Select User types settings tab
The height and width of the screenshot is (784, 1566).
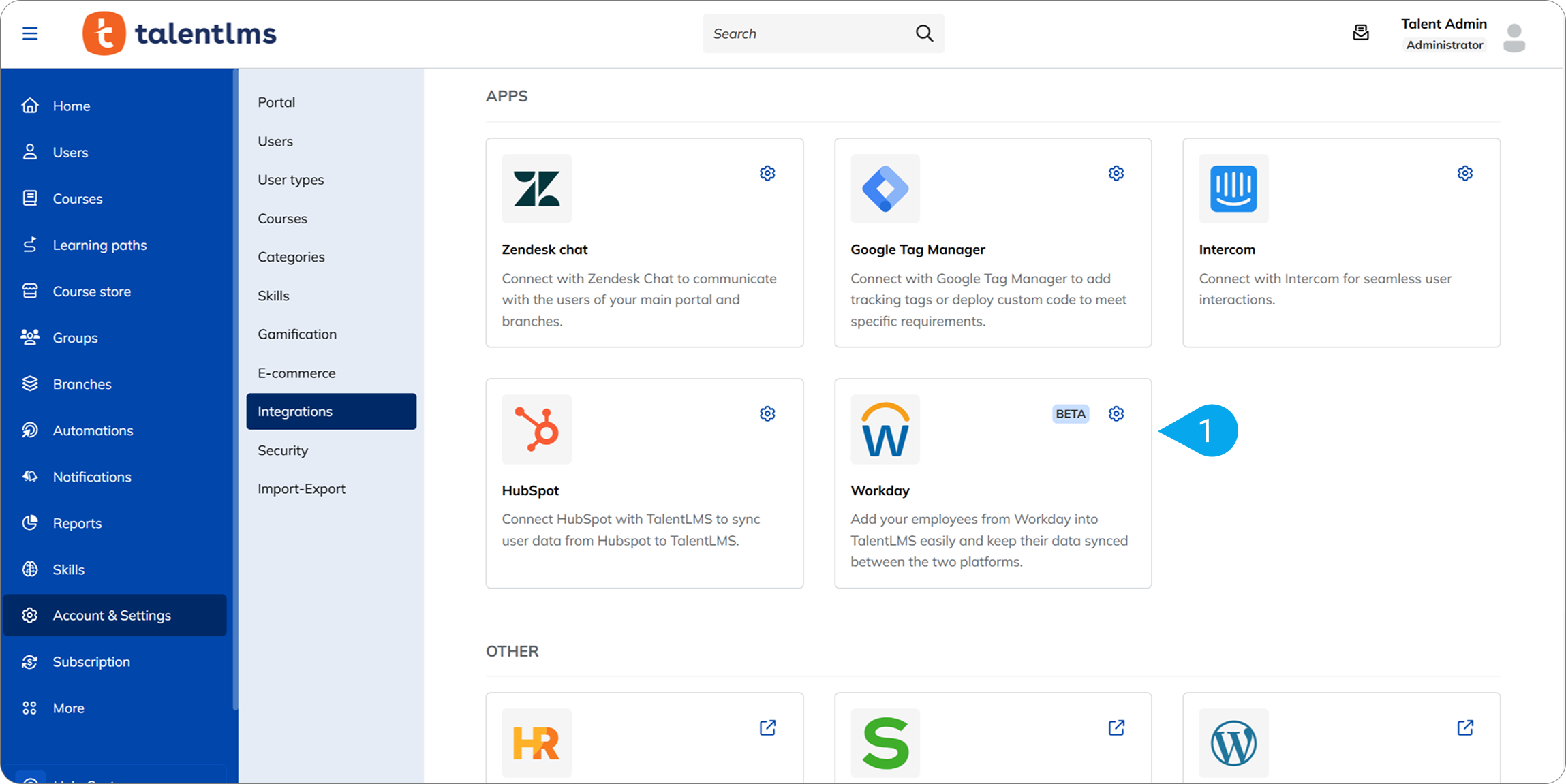331,180
